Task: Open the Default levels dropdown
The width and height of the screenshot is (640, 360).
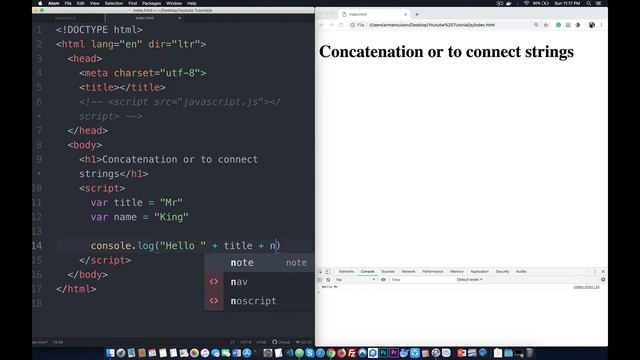Action: [469, 280]
